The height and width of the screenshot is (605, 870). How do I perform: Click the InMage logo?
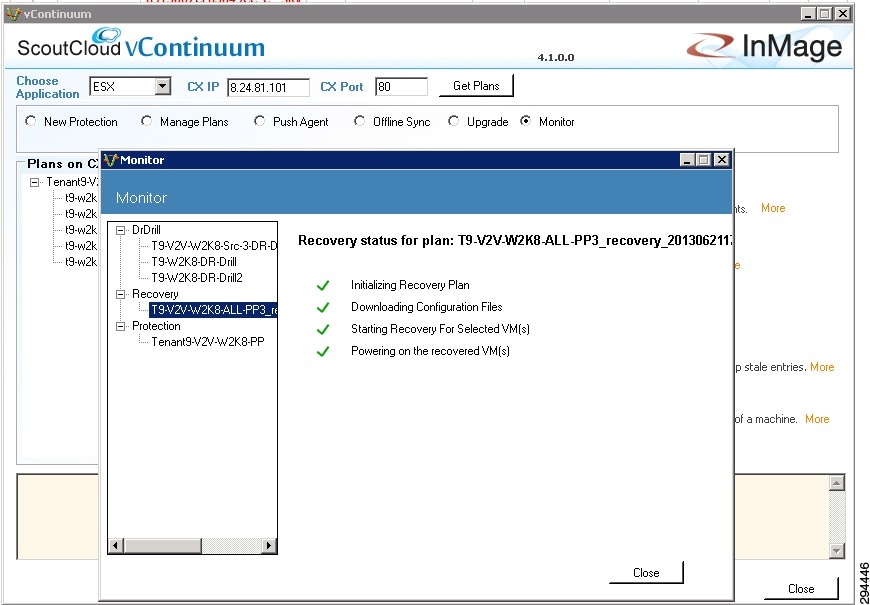coord(765,47)
